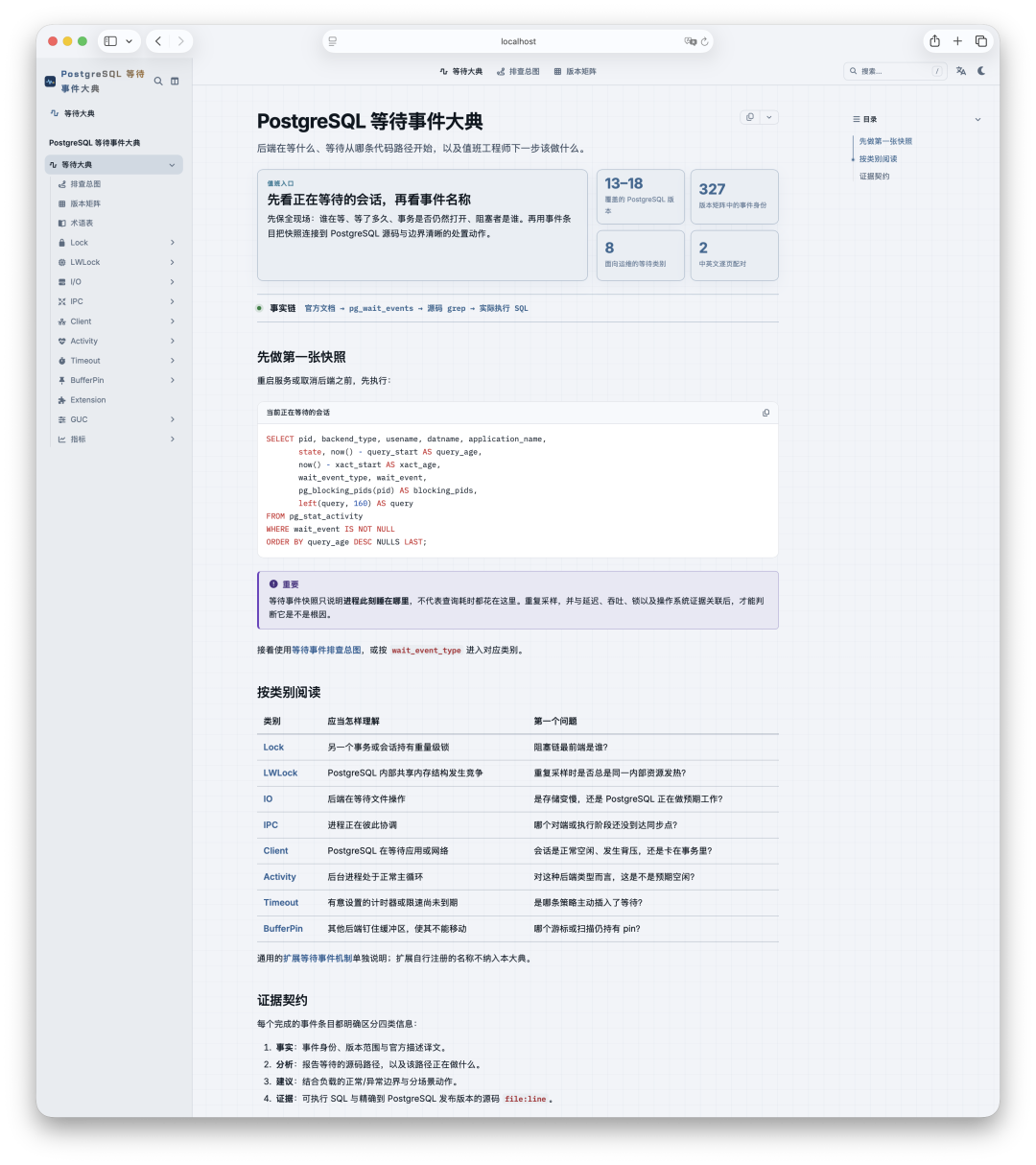Jump to 先做第一张快照 in table of contents
Viewport: 1036px width, 1165px height.
885,141
